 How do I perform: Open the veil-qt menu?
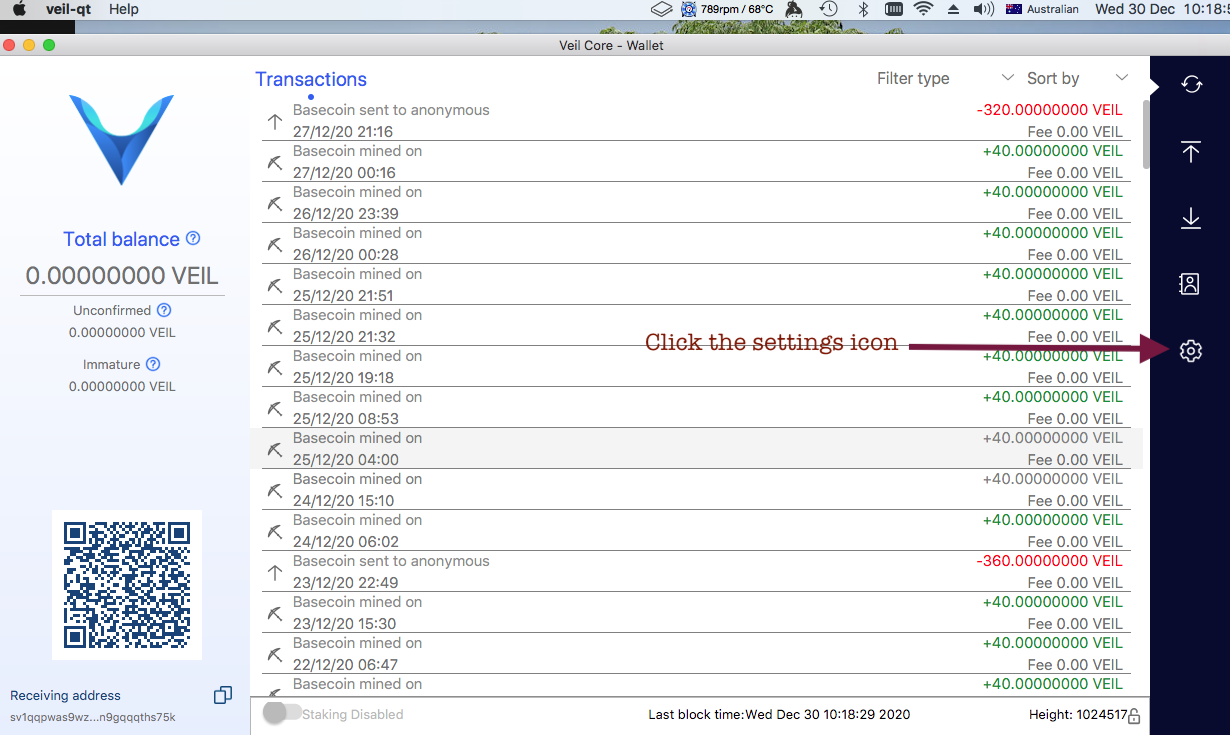[x=69, y=9]
